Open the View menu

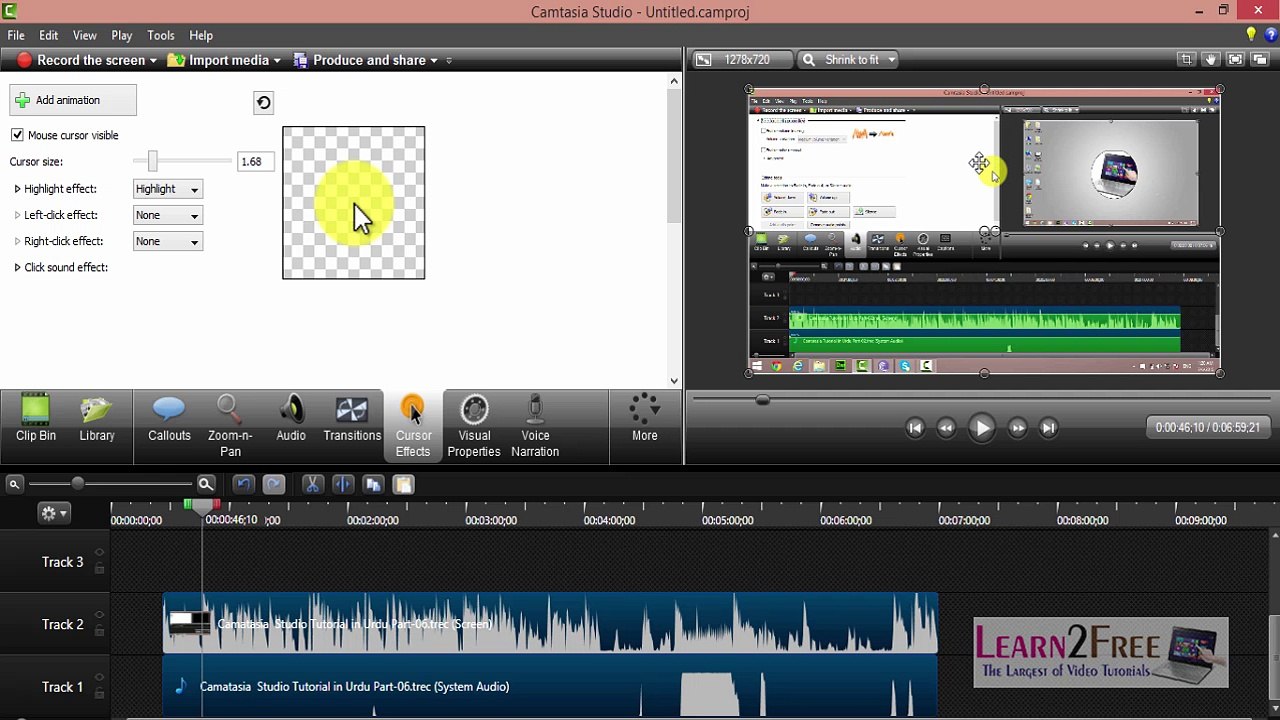click(85, 35)
